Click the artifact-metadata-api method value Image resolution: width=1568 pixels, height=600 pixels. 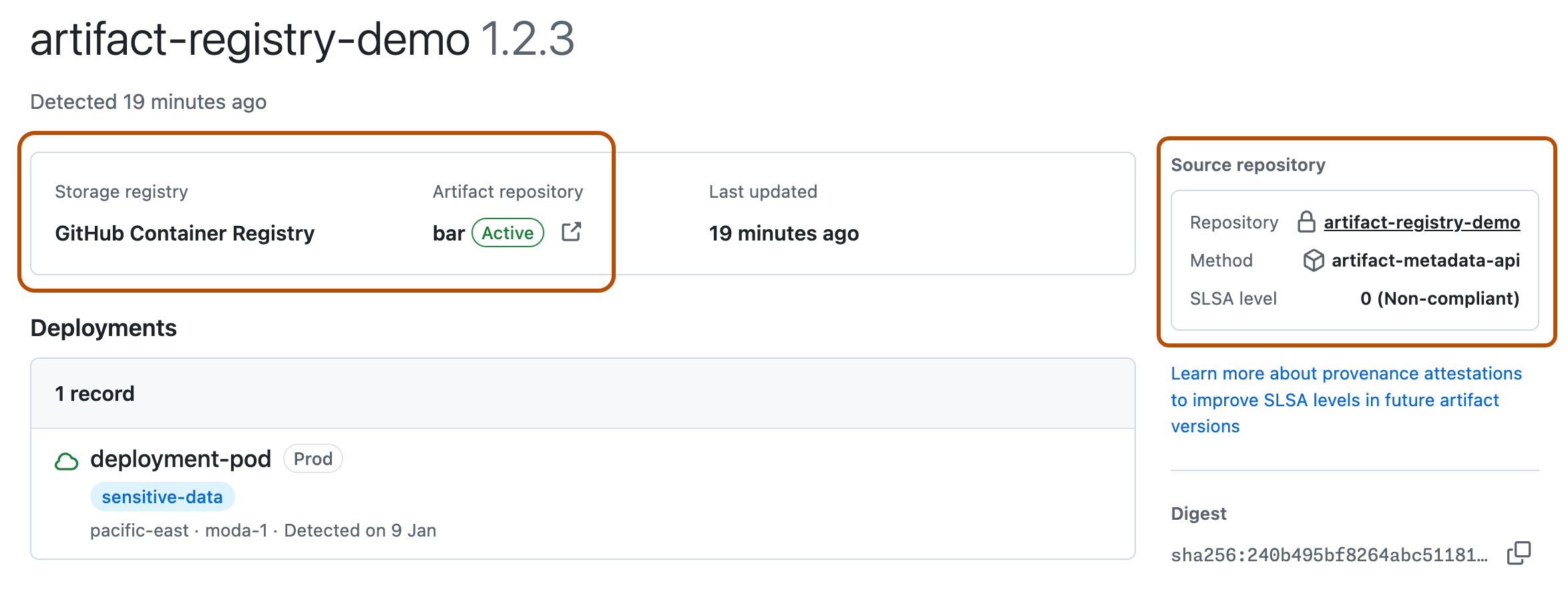click(x=1425, y=260)
